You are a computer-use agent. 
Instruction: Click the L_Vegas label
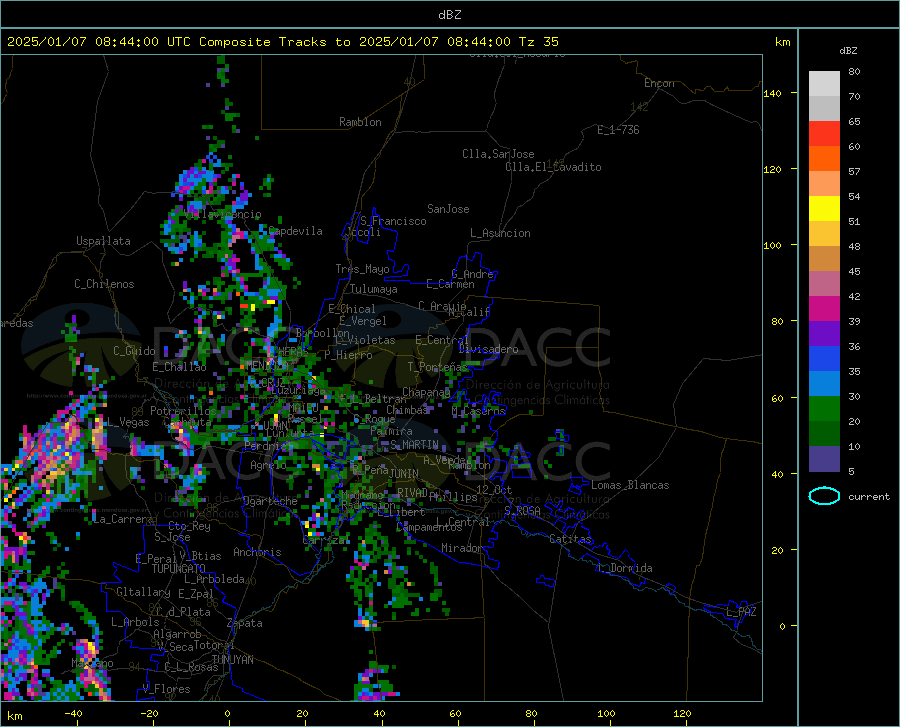(x=128, y=422)
